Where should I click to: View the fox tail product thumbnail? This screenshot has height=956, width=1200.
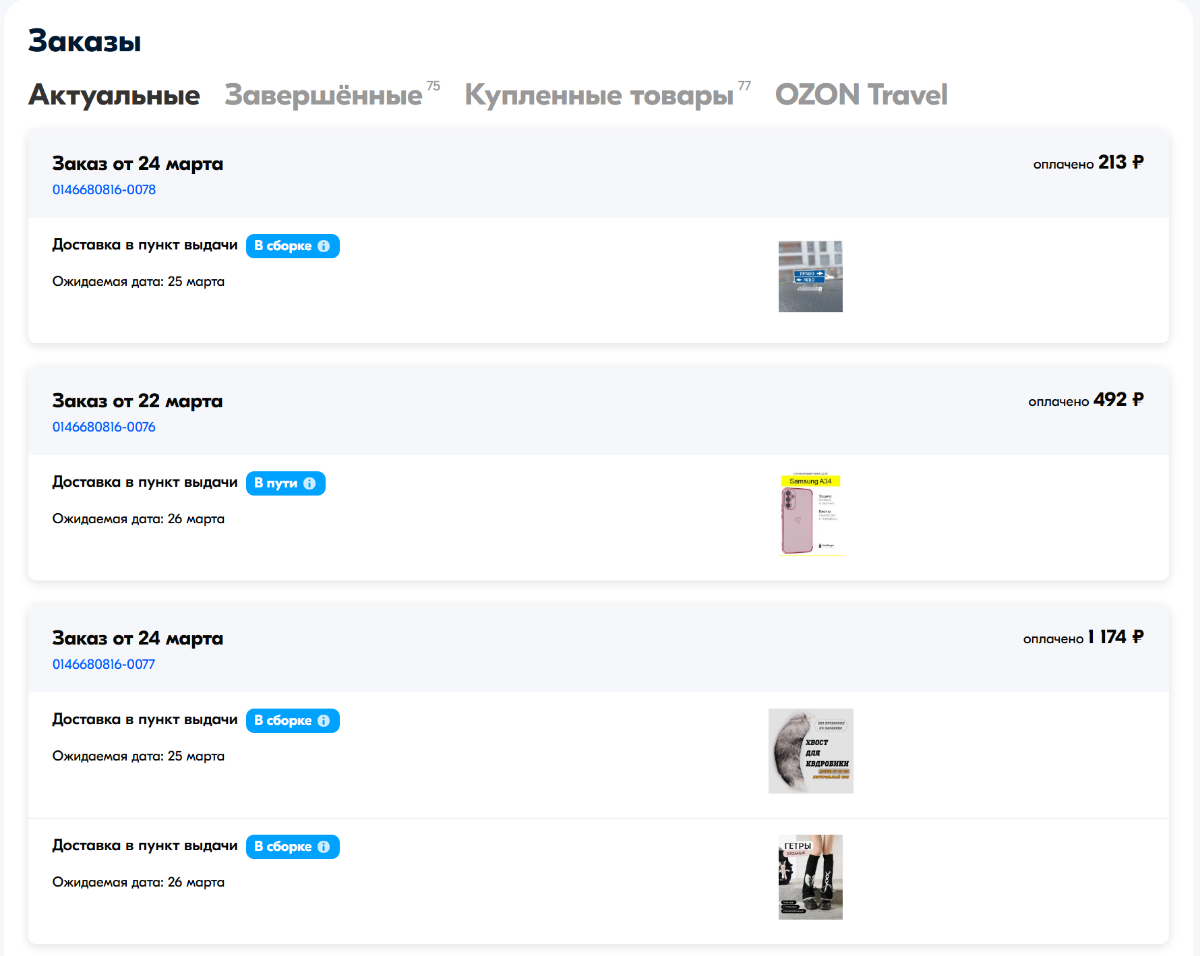810,751
